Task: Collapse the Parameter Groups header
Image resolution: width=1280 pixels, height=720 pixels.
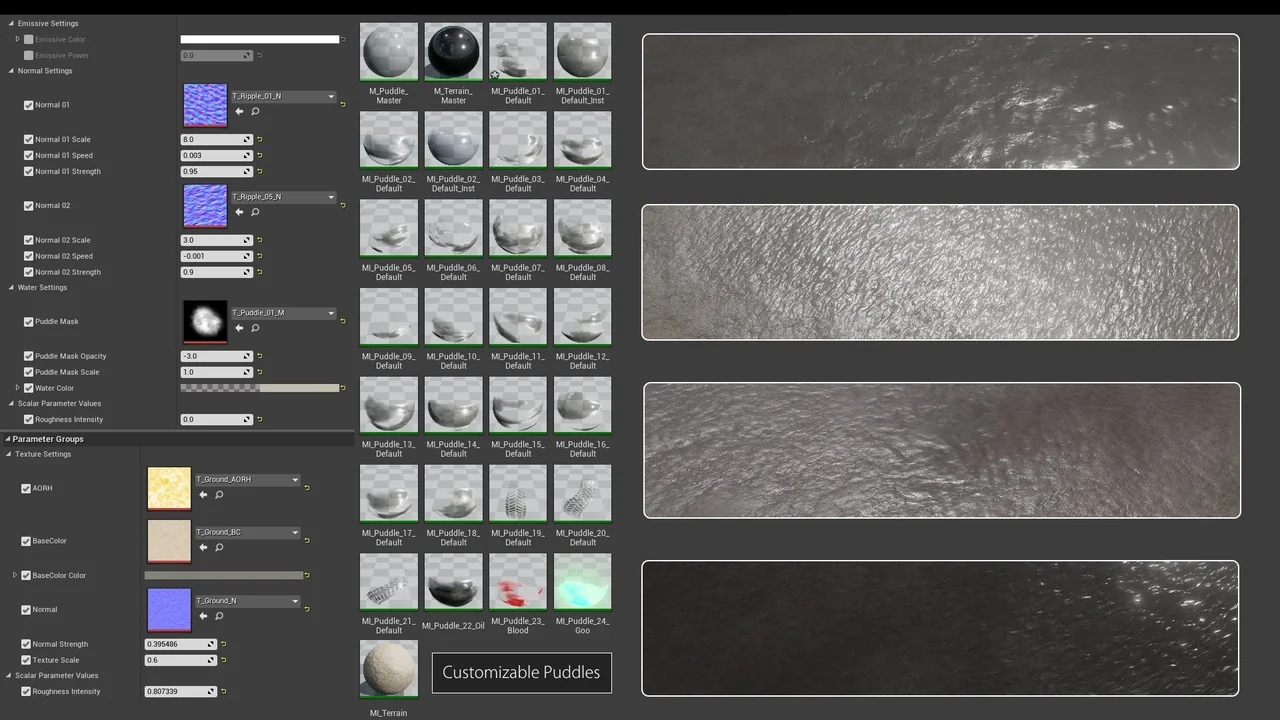Action: pyautogui.click(x=6, y=439)
